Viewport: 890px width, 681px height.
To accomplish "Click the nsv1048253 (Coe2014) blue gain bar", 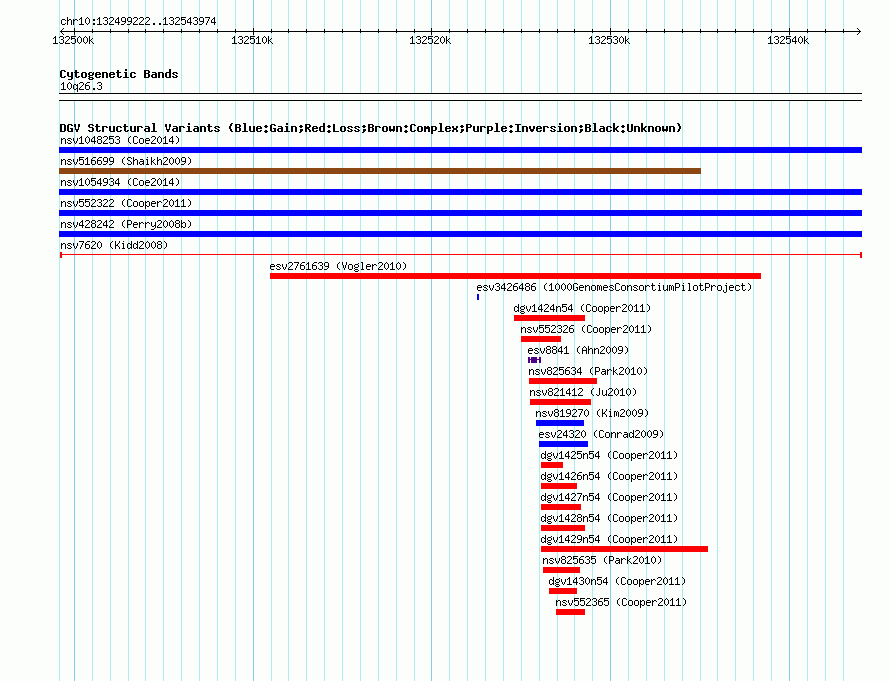I will (460, 150).
